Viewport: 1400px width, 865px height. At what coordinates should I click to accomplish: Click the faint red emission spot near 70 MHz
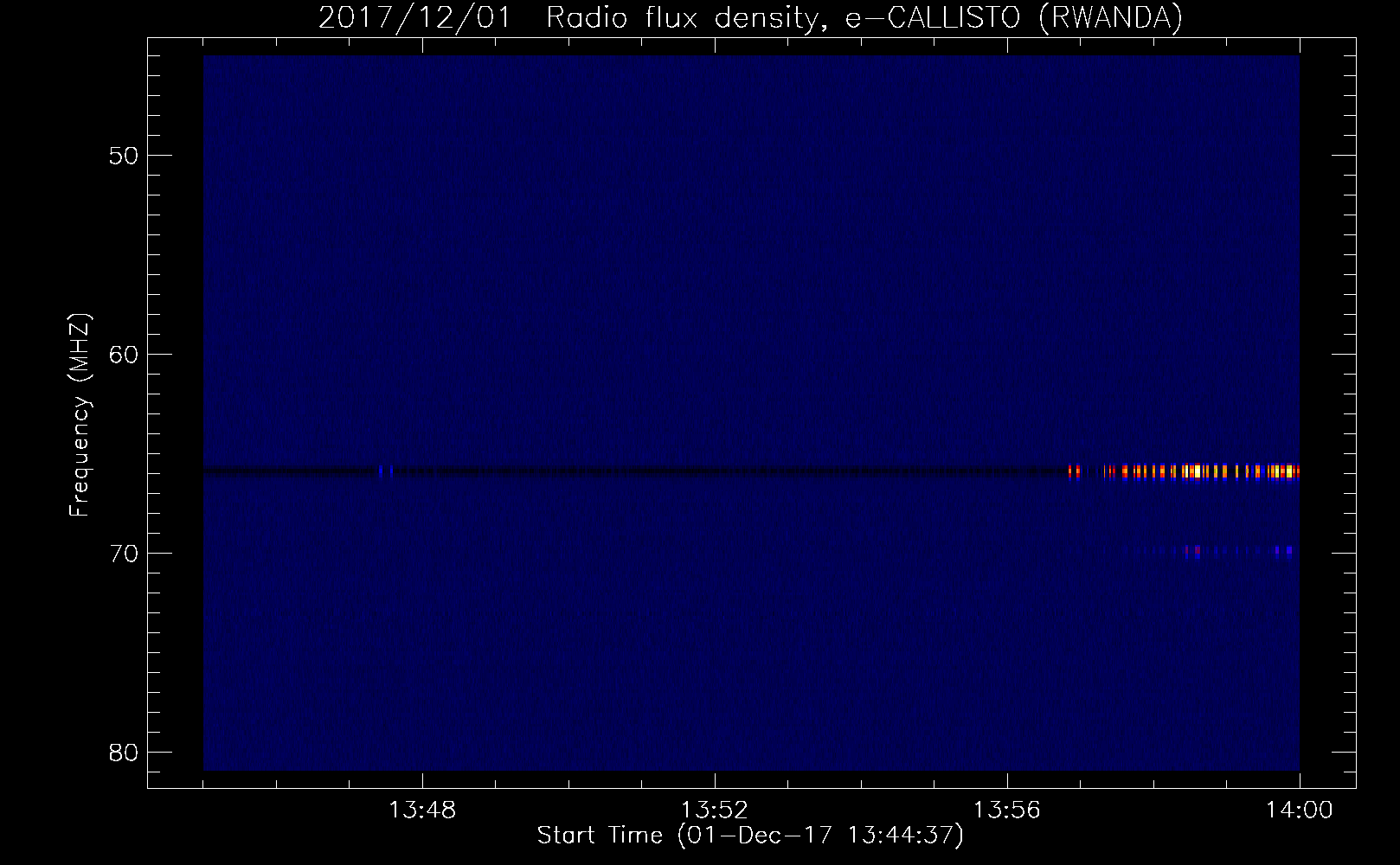point(1193,550)
